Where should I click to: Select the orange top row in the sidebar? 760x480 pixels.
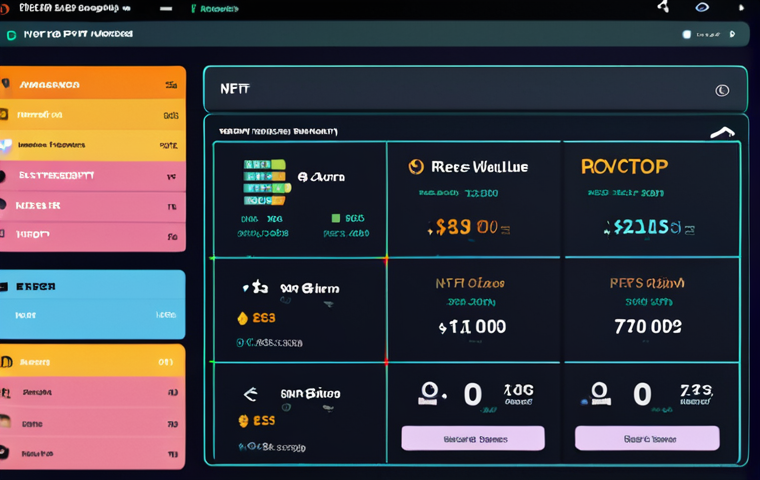(93, 83)
